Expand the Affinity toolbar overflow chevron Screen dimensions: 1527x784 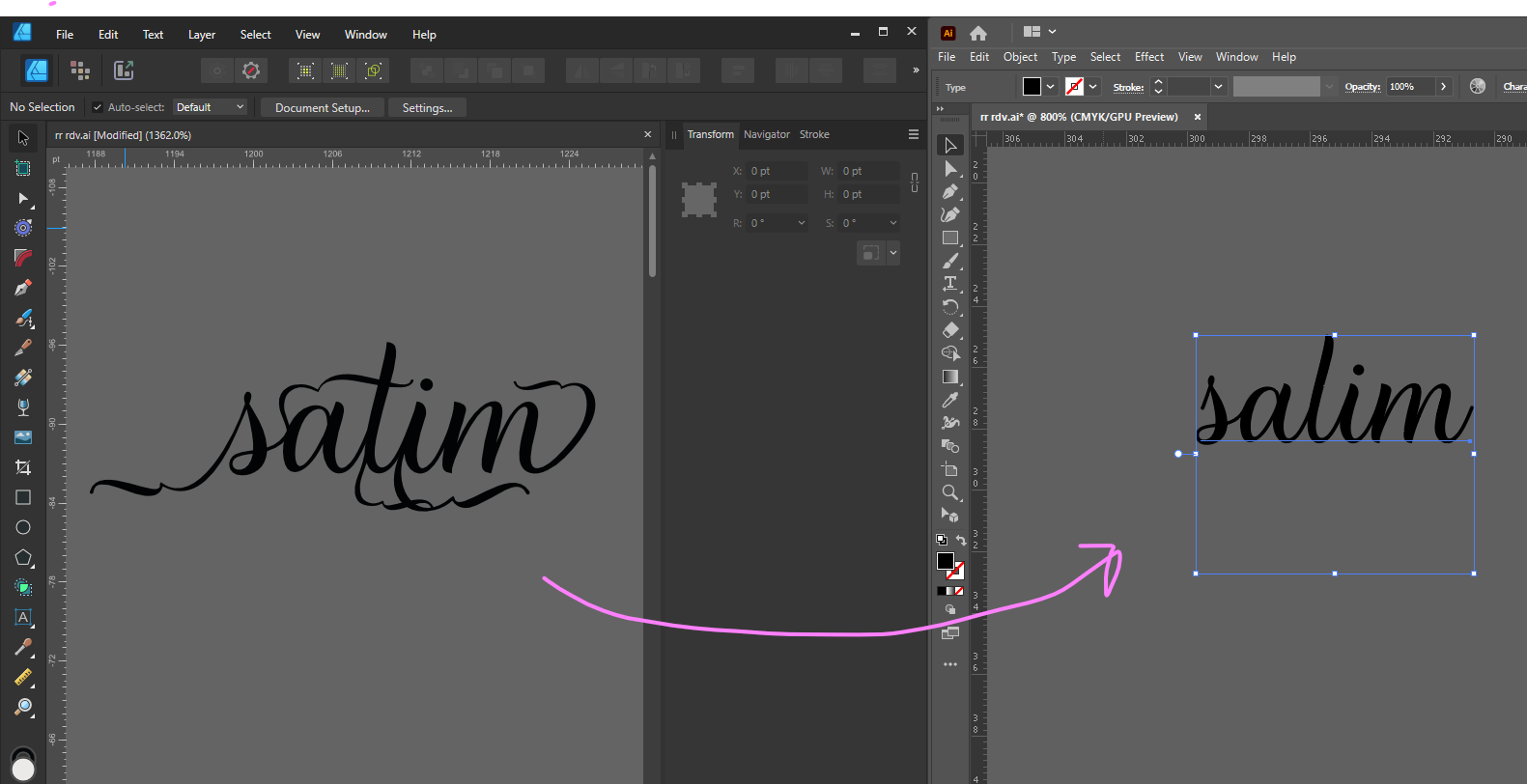click(916, 70)
